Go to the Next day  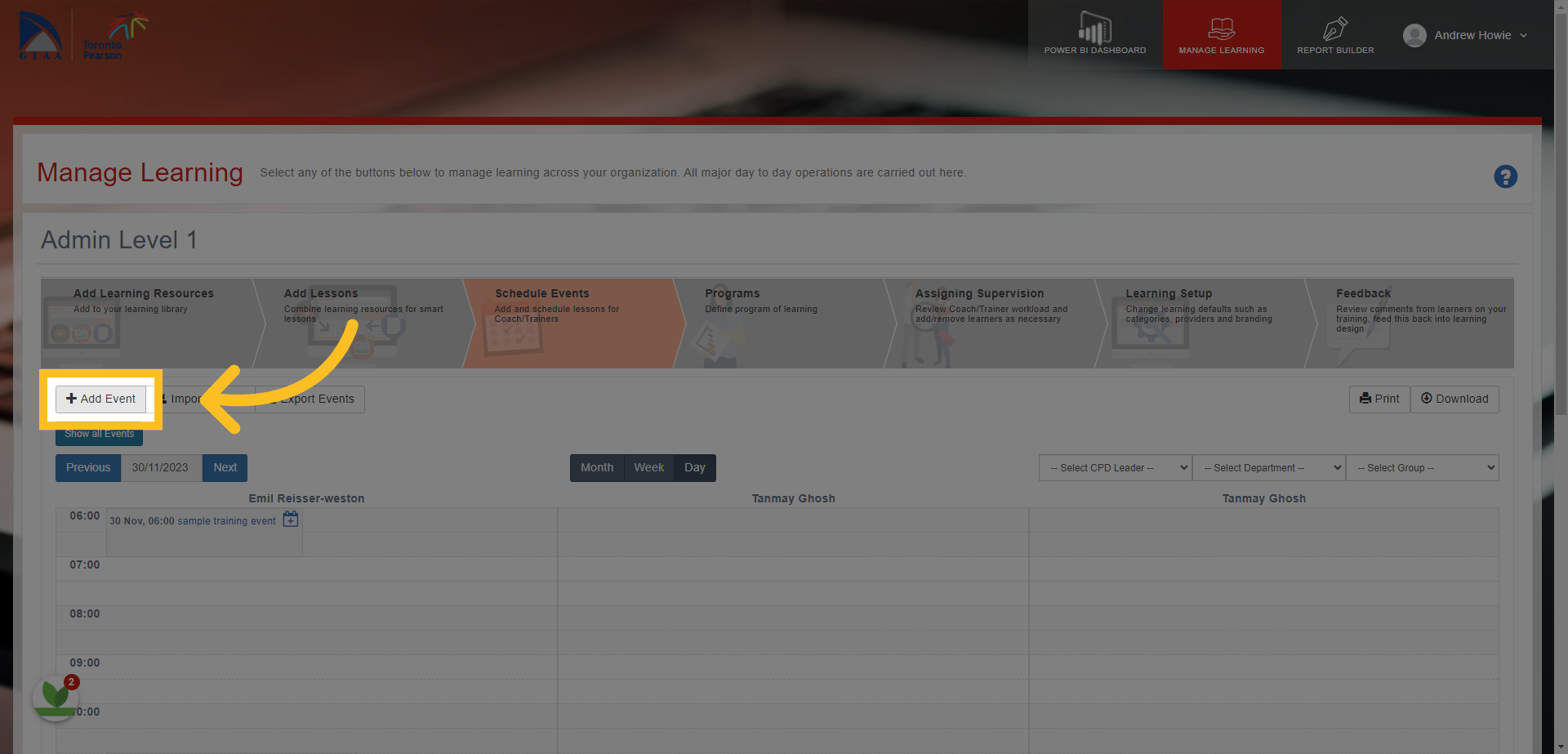point(225,467)
